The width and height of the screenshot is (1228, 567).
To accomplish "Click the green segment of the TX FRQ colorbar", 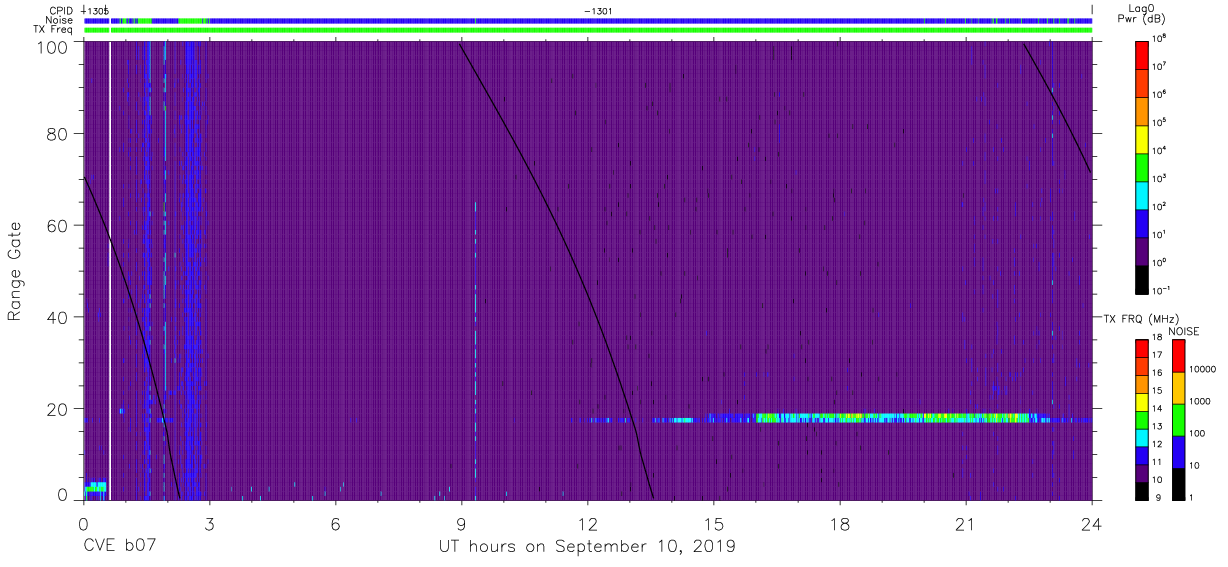I will [1141, 419].
